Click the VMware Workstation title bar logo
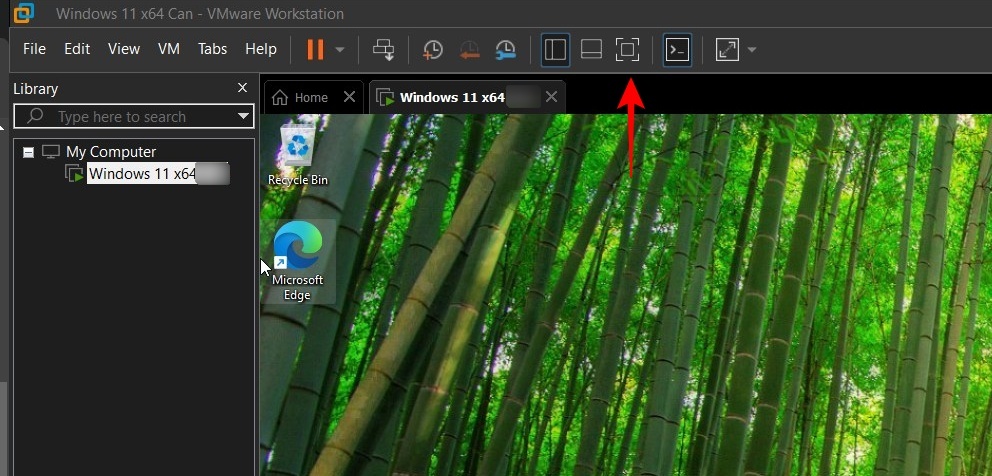The width and height of the screenshot is (992, 476). pos(25,13)
